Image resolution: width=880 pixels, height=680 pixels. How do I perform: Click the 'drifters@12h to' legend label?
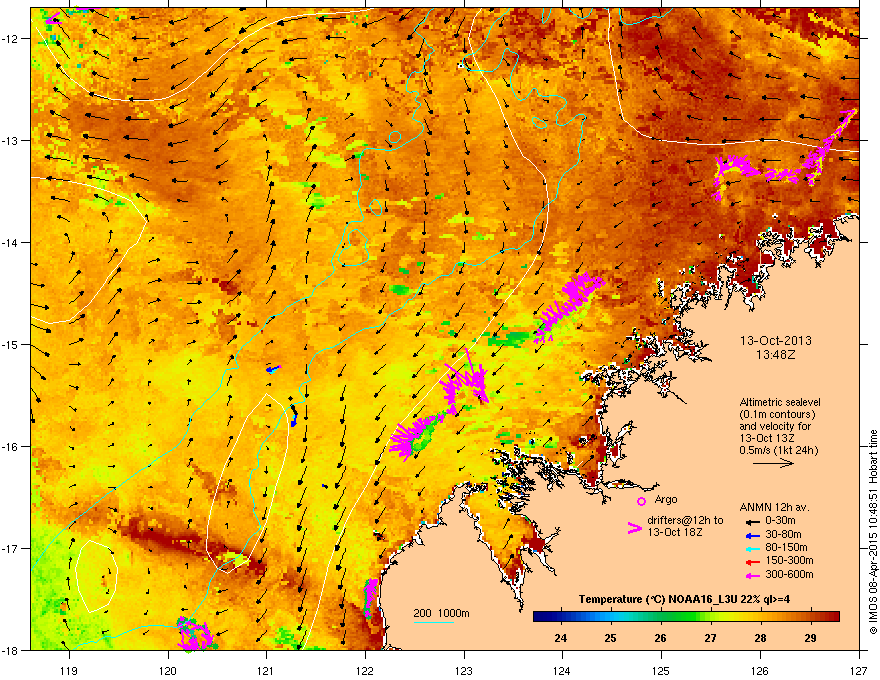click(685, 520)
